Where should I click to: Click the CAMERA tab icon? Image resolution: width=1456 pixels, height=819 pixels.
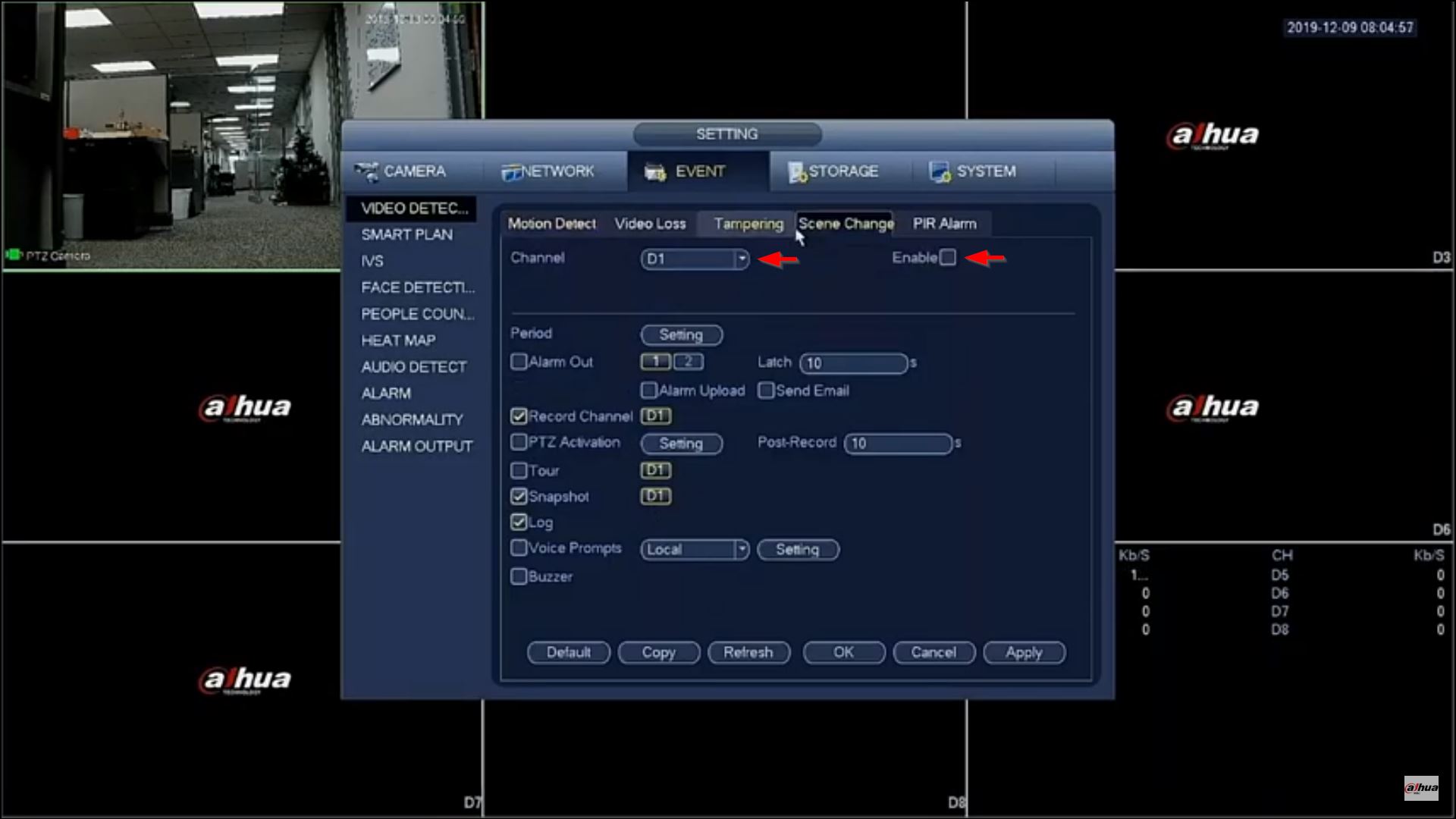pos(368,171)
